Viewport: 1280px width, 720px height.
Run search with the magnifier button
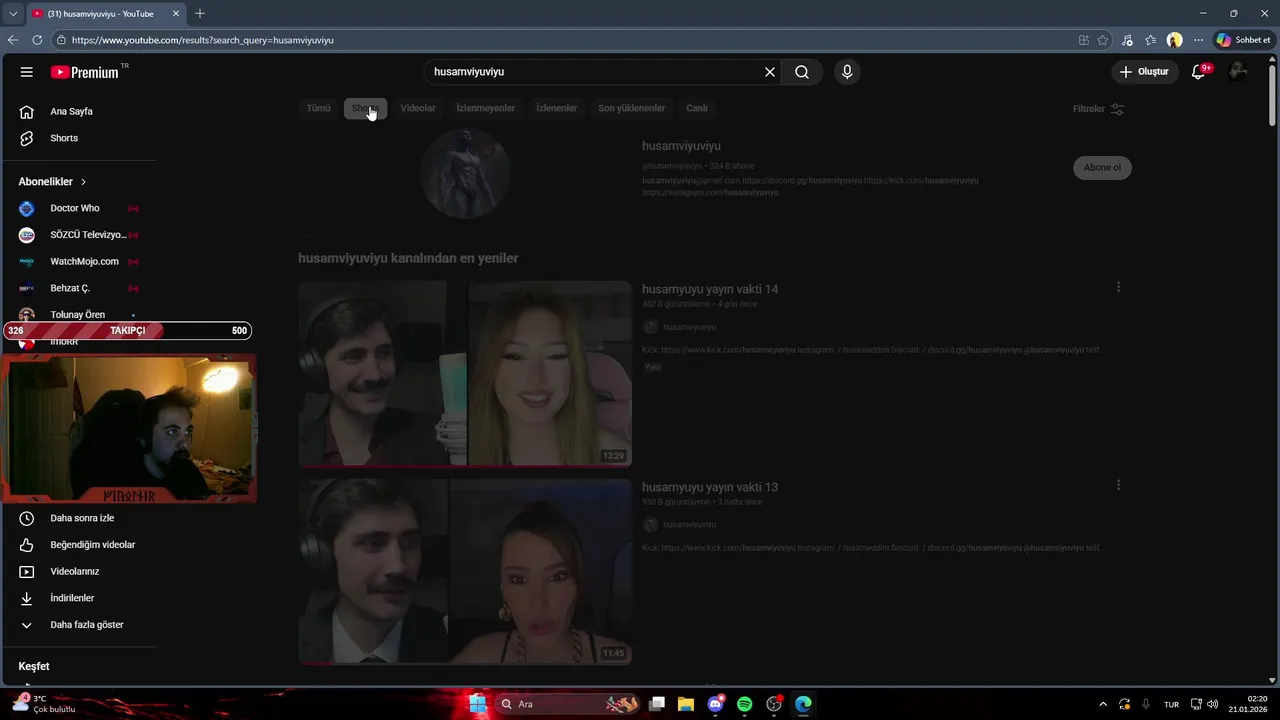802,72
